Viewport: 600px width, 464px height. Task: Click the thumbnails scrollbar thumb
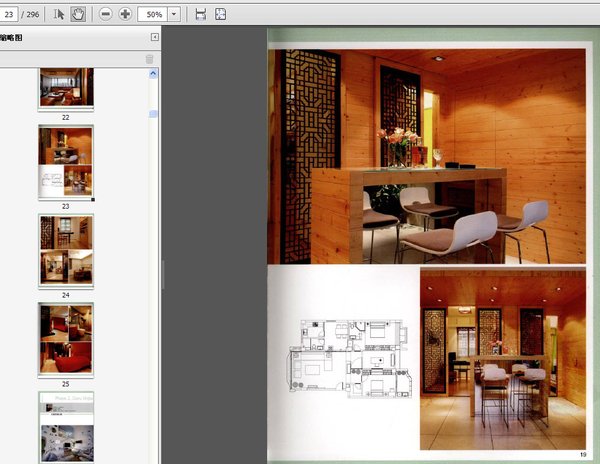pyautogui.click(x=153, y=114)
